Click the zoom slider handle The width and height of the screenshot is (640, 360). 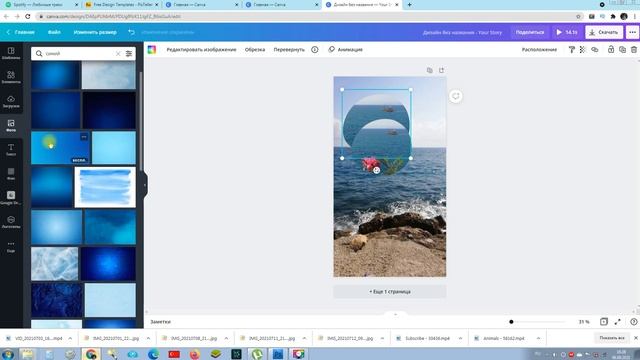click(511, 322)
